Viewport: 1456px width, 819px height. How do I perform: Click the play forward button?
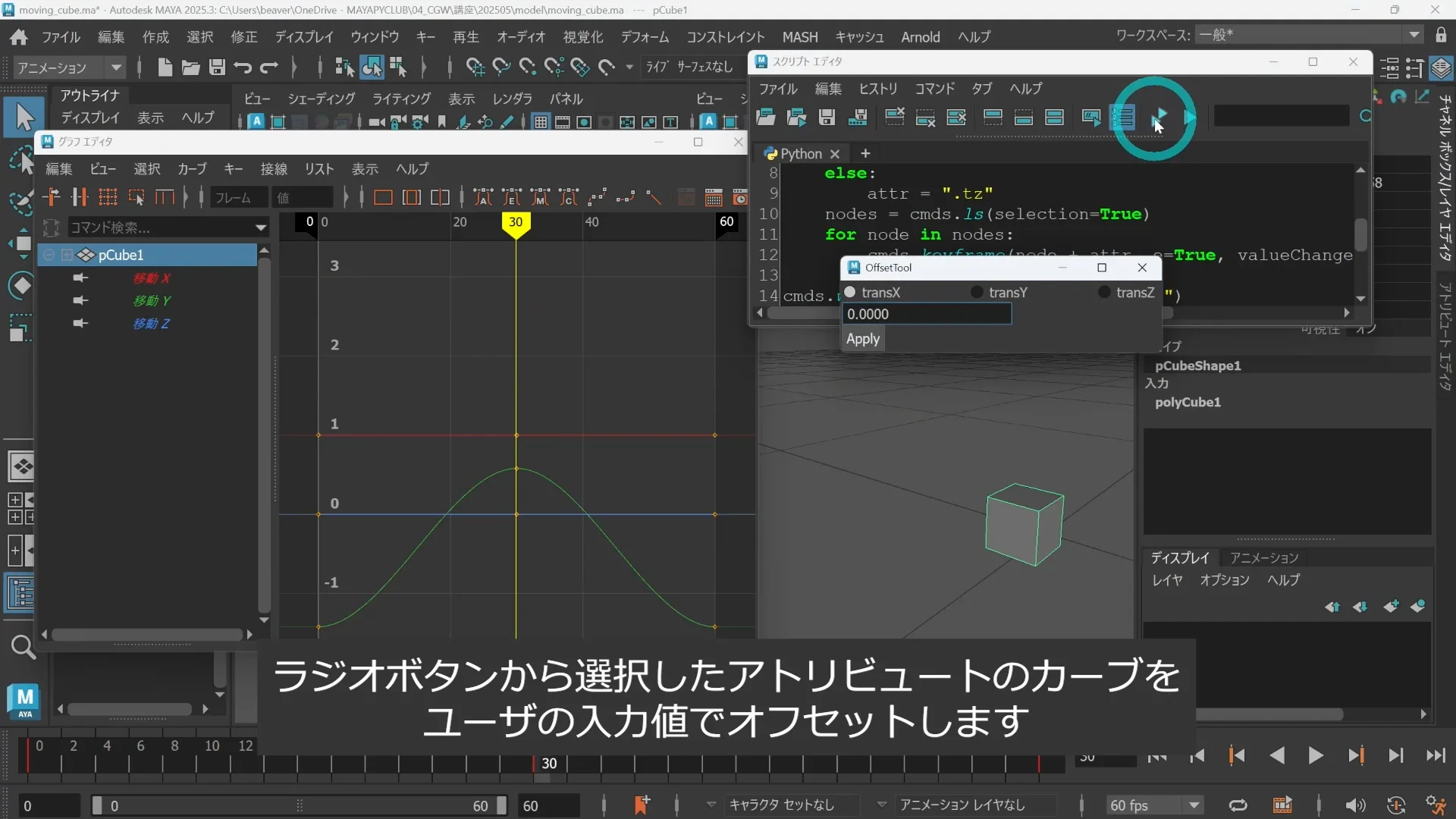click(x=1316, y=755)
